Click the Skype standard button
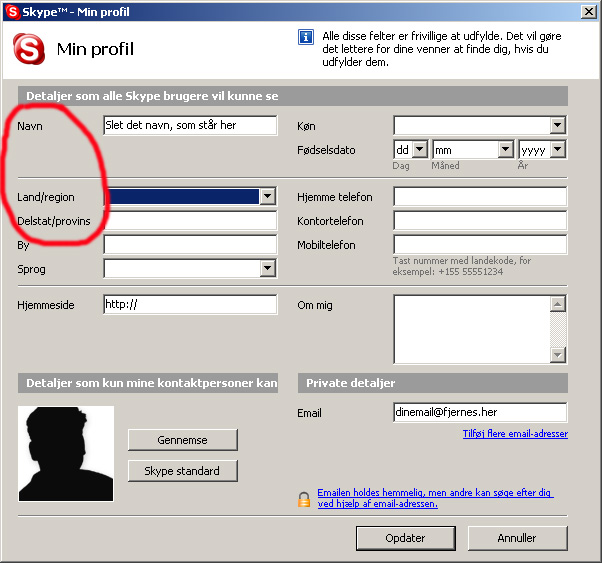The width and height of the screenshot is (602, 563). tap(182, 471)
